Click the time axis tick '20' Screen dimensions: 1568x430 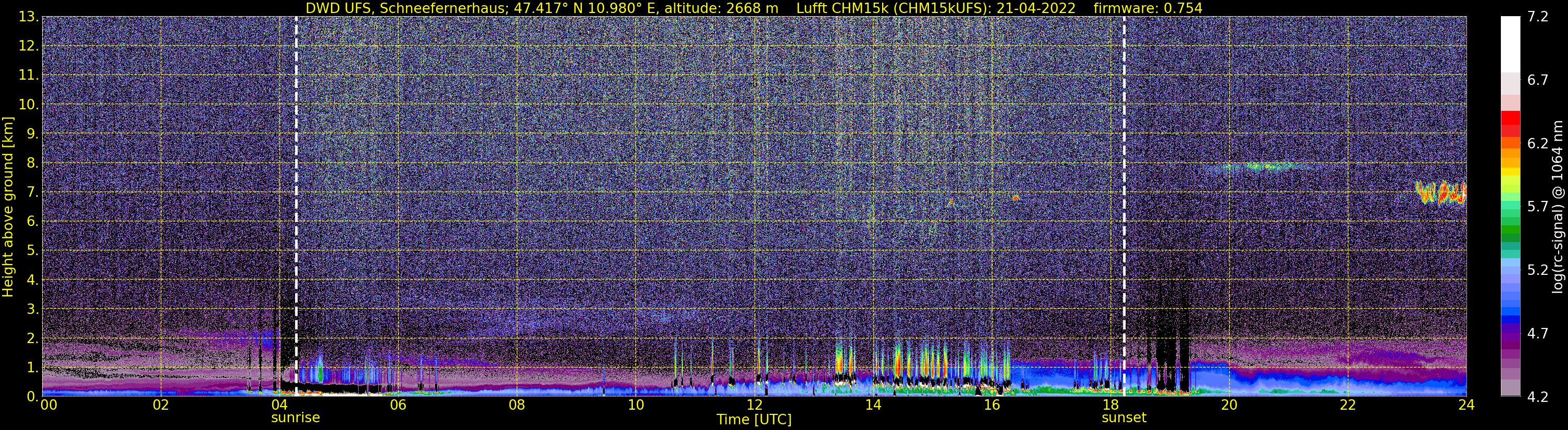tap(1229, 406)
